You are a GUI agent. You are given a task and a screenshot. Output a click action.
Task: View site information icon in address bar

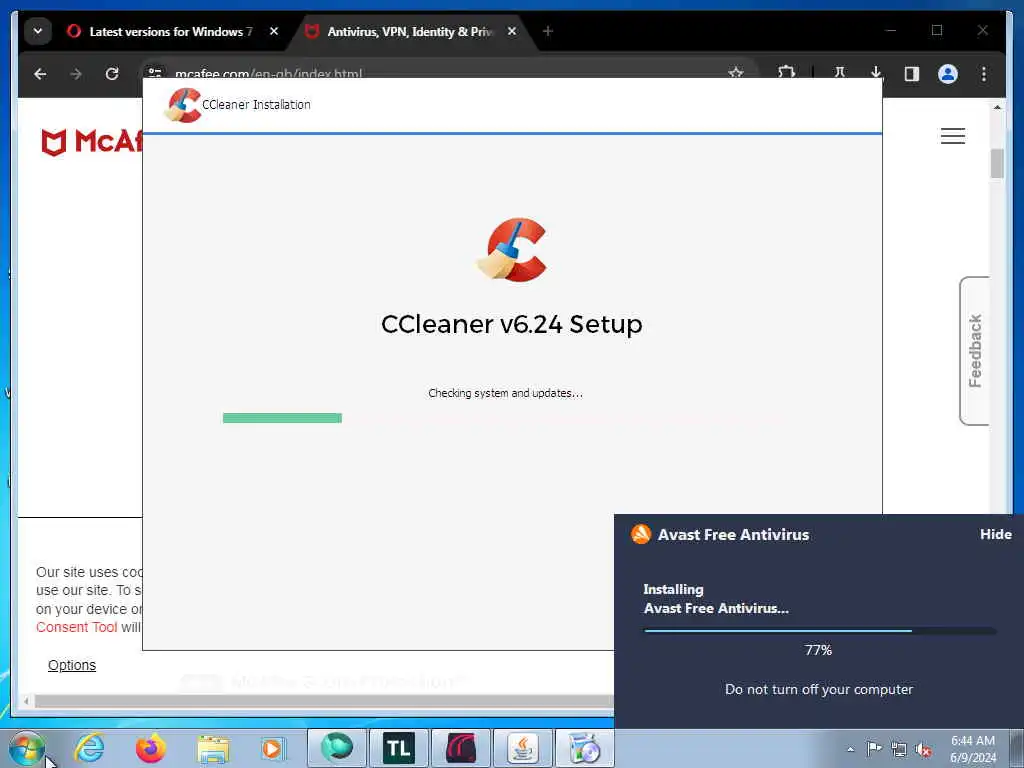[x=155, y=72]
